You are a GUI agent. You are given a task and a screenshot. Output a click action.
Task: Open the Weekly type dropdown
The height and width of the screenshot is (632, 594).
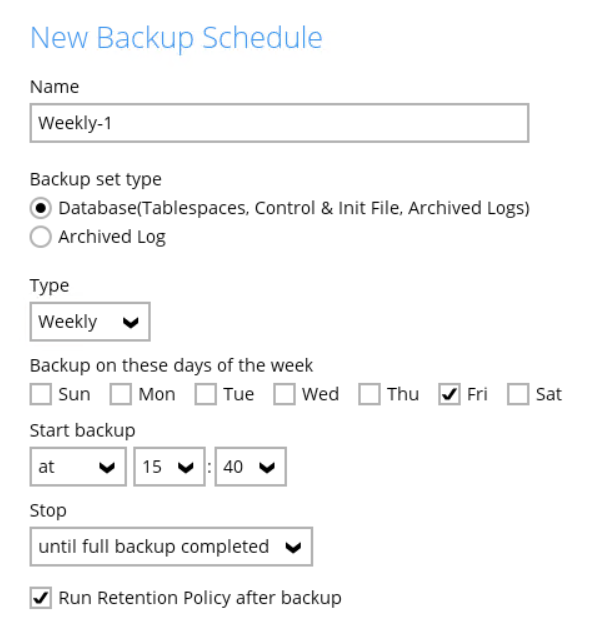pos(90,322)
